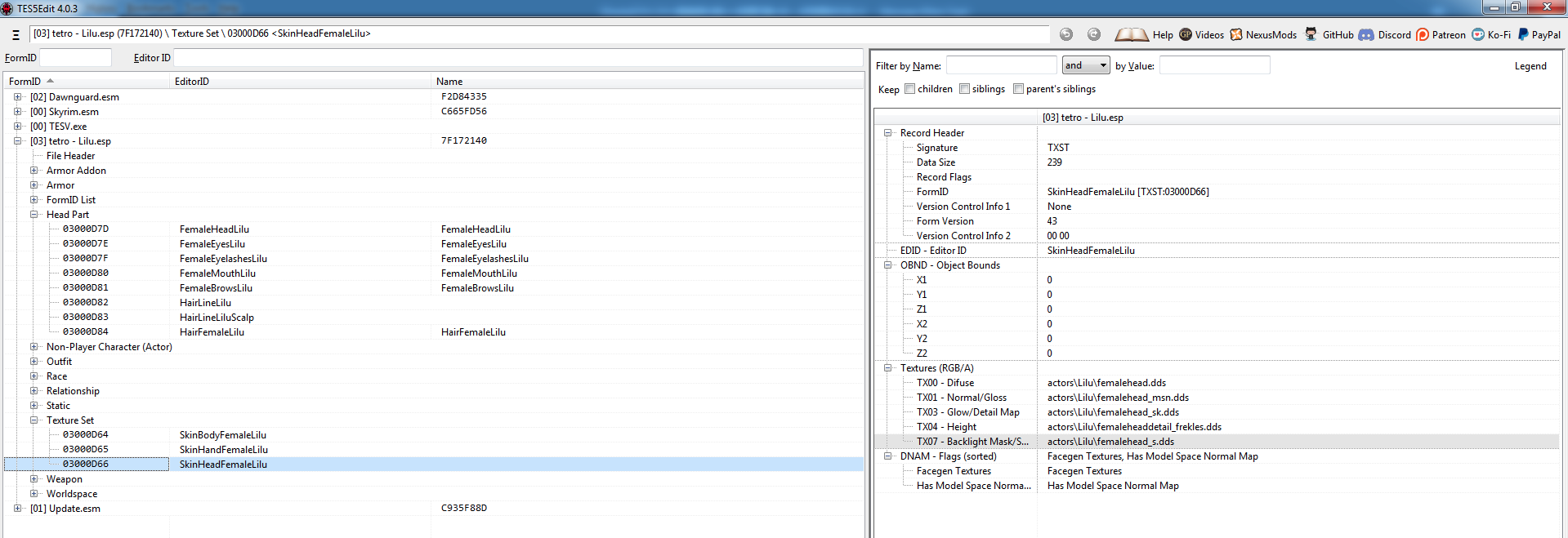The width and height of the screenshot is (1568, 538).
Task: Click the navigate back arrow button
Action: pos(1065,34)
